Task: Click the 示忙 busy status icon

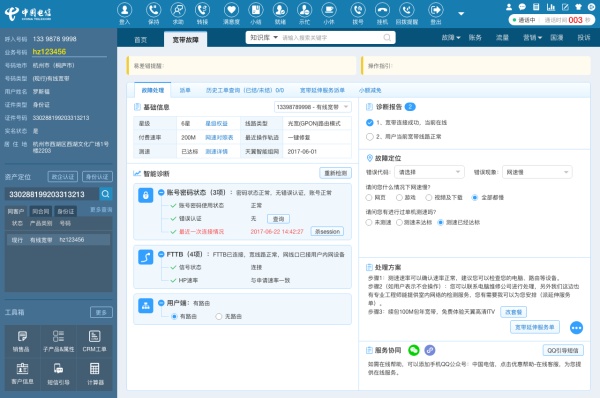Action: 305,10
